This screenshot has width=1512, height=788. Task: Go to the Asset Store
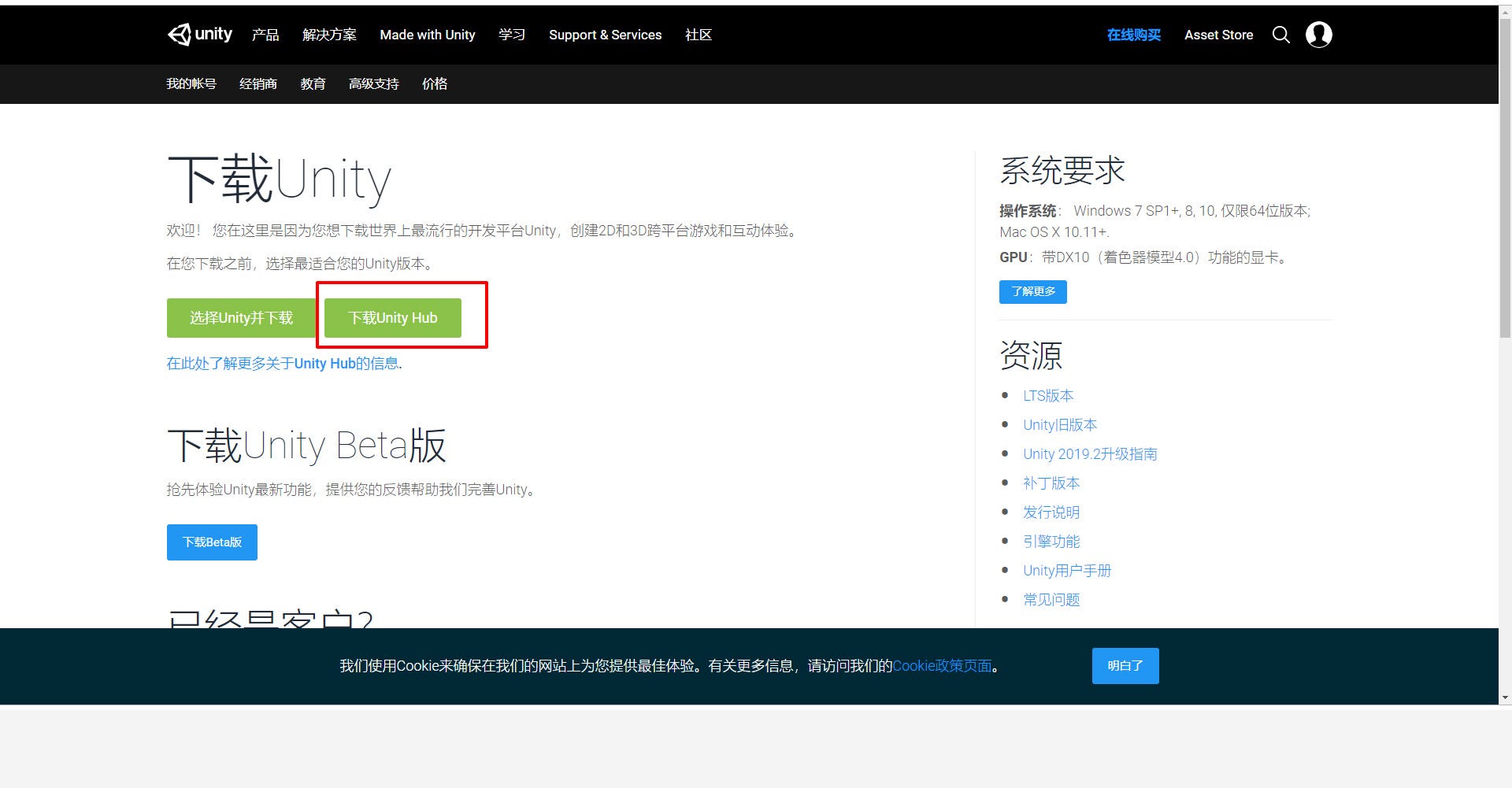pyautogui.click(x=1219, y=35)
